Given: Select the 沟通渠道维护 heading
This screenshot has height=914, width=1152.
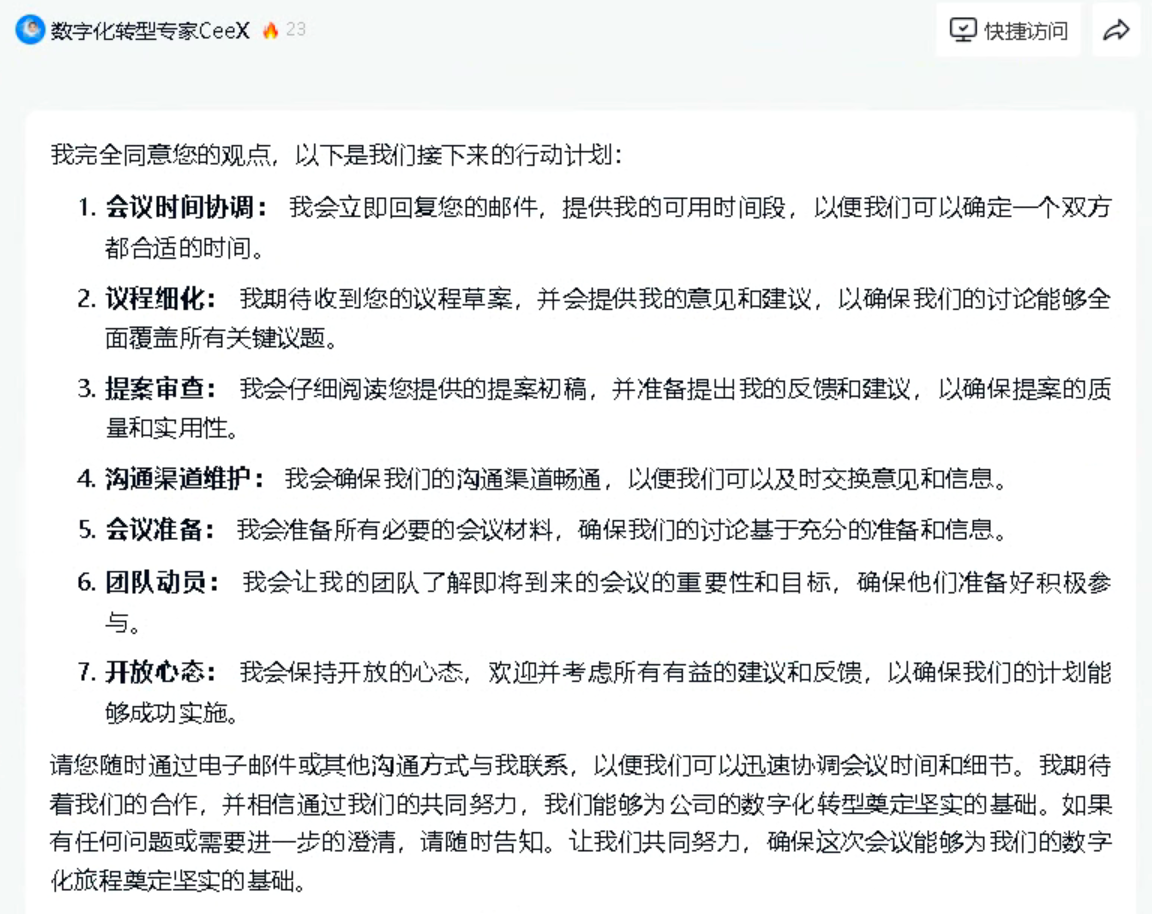Looking at the screenshot, I should pyautogui.click(x=186, y=479).
